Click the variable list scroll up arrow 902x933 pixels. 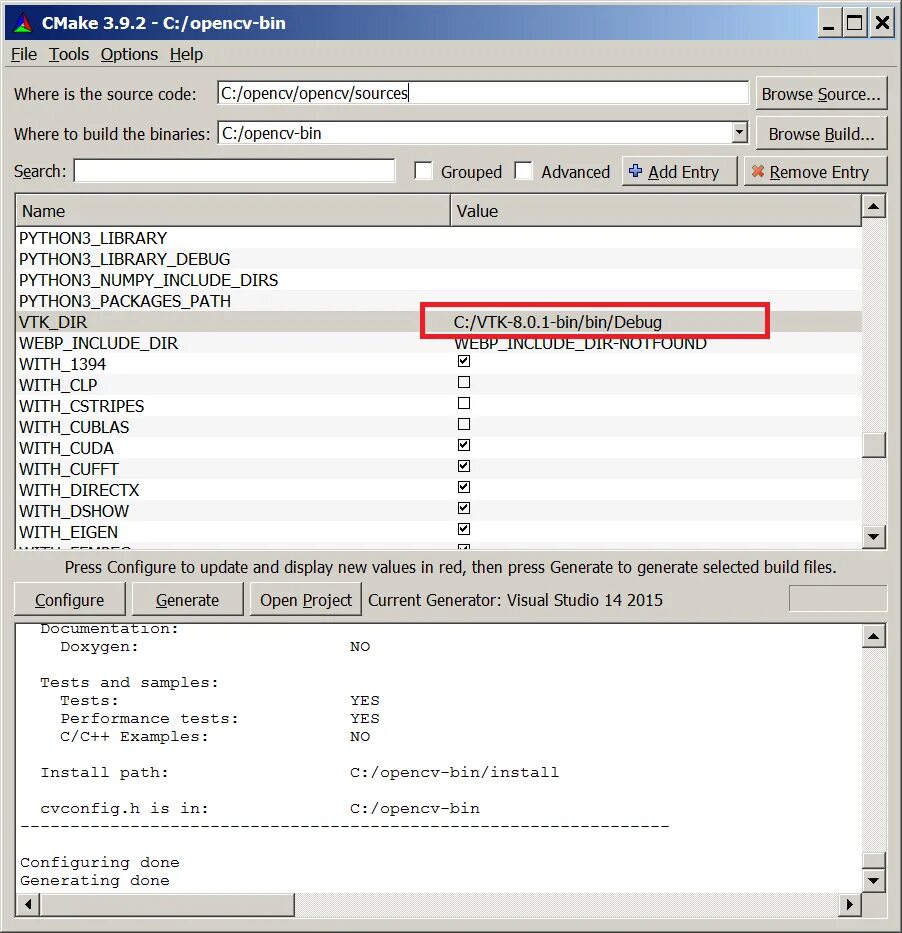pyautogui.click(x=873, y=206)
